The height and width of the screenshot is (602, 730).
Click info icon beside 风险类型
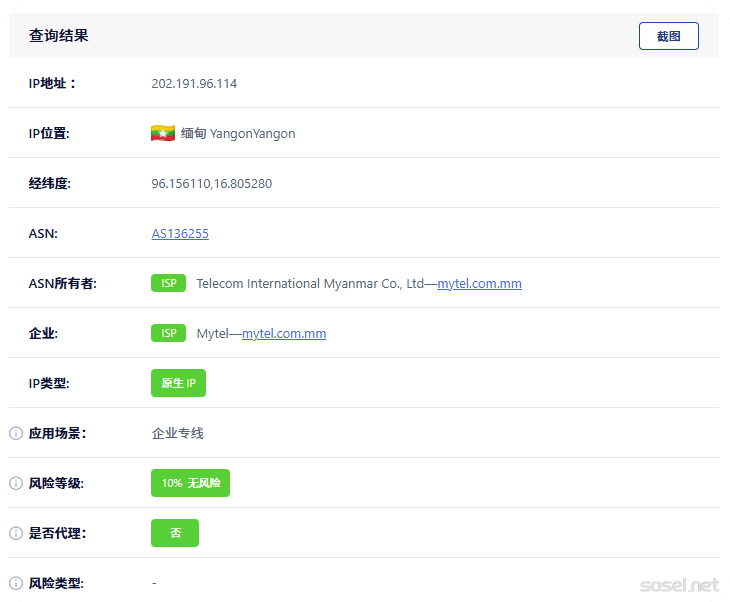pos(16,583)
